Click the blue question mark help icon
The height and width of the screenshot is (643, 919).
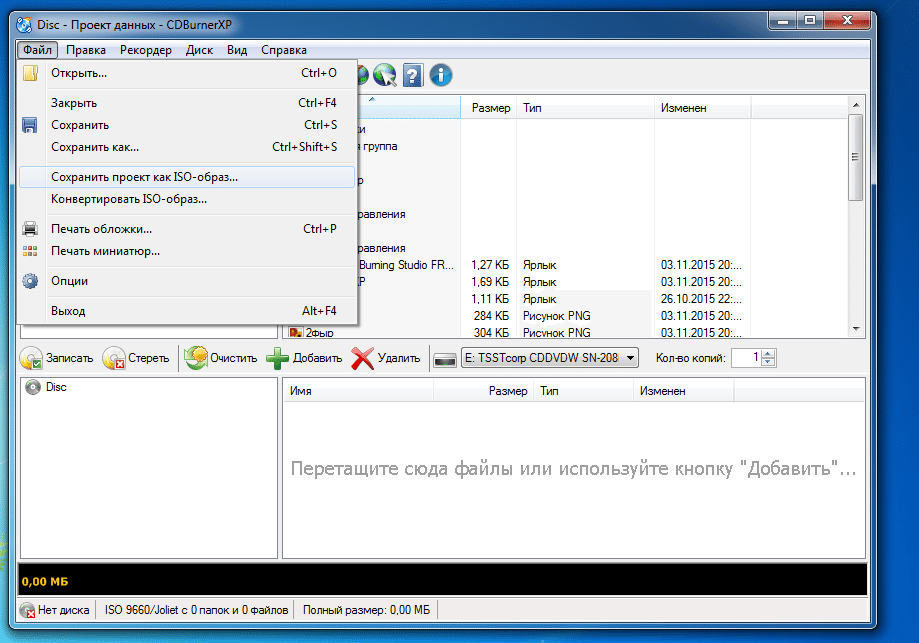412,75
